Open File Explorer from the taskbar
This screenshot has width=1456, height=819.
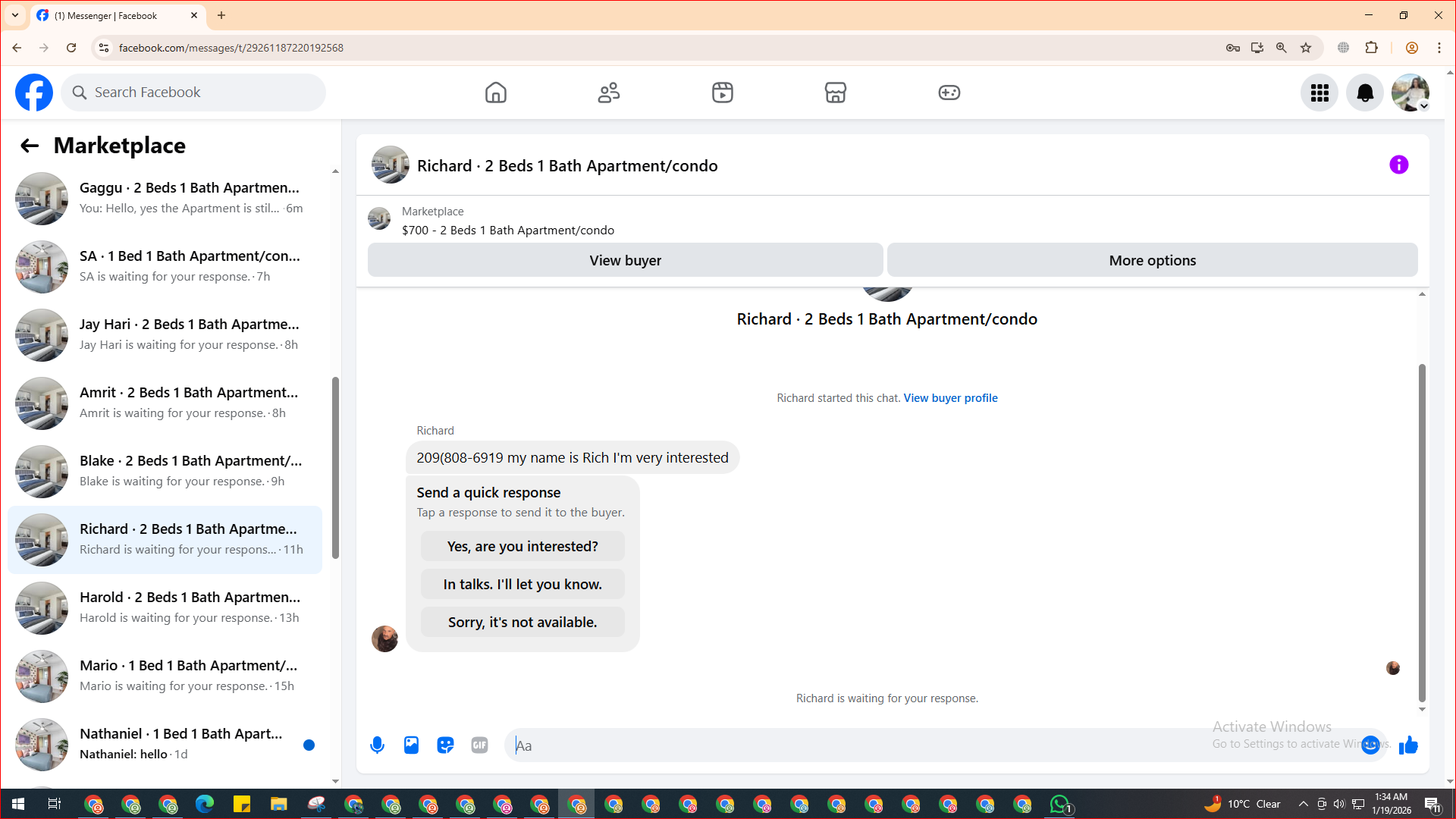point(279,804)
